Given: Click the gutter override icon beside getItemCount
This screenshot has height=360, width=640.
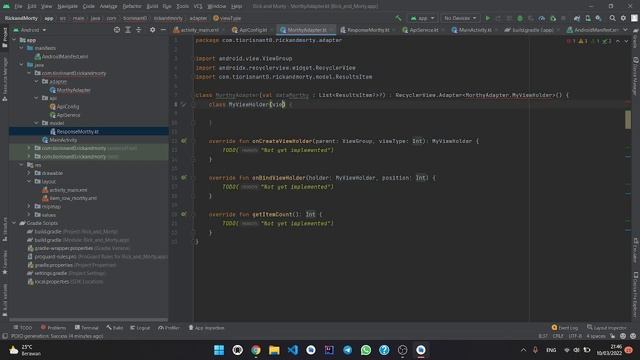Looking at the screenshot, I should 184,214.
